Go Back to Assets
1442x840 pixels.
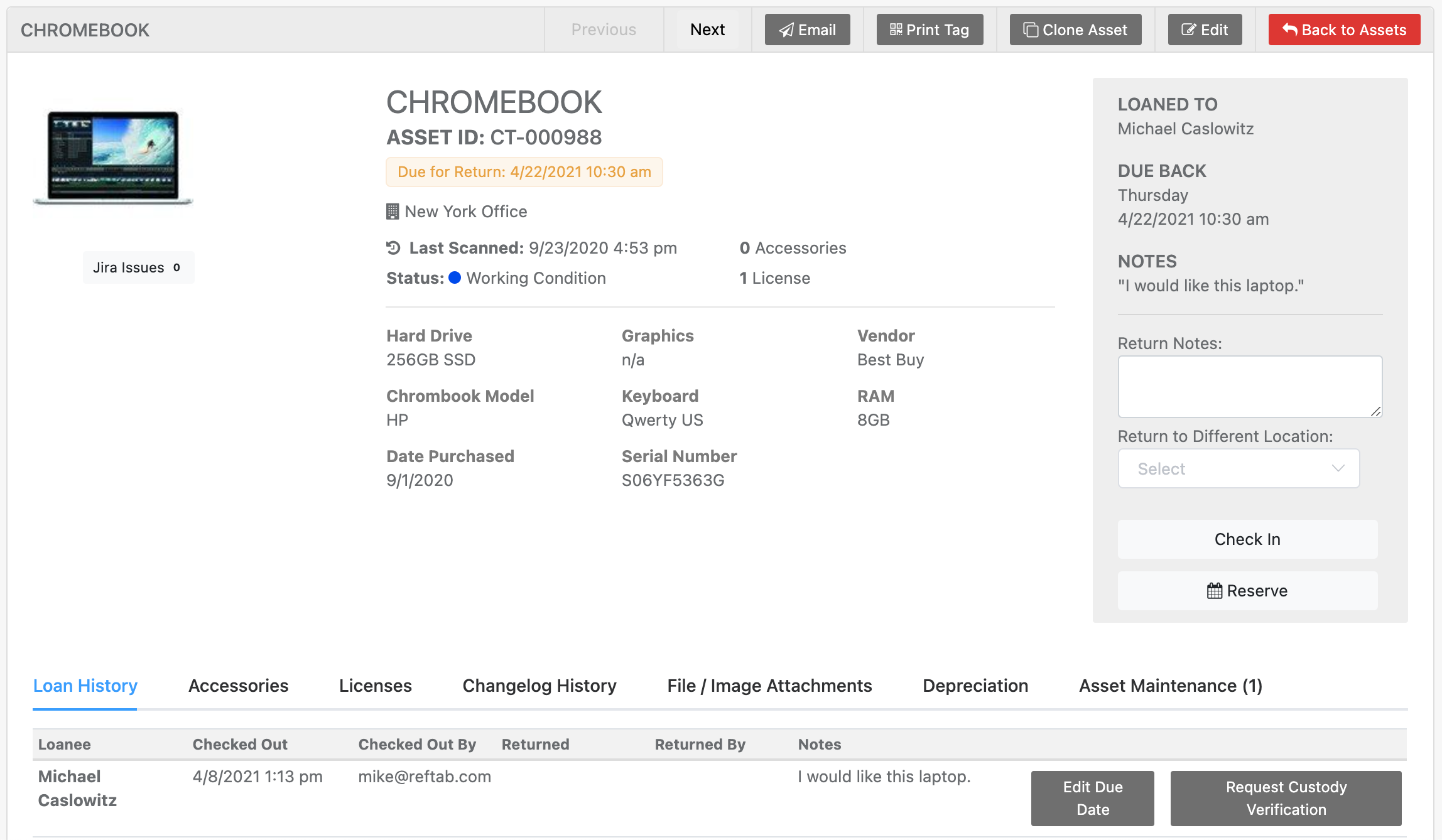pyautogui.click(x=1344, y=30)
